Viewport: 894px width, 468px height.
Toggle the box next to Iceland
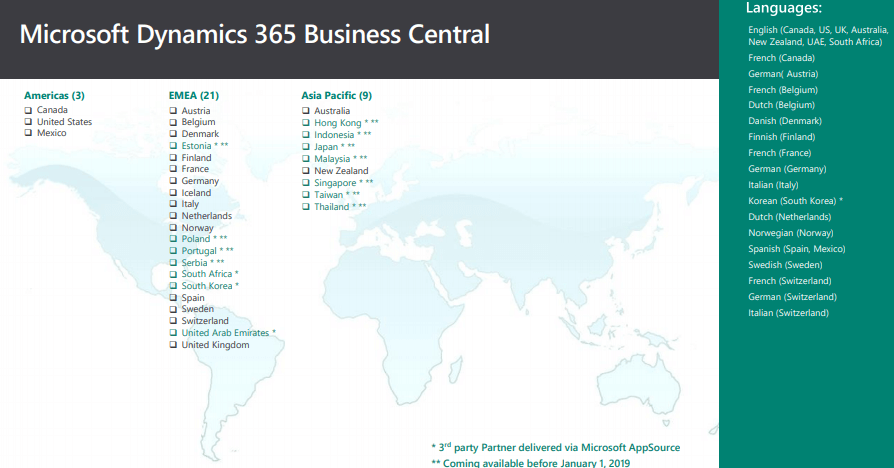coord(173,193)
